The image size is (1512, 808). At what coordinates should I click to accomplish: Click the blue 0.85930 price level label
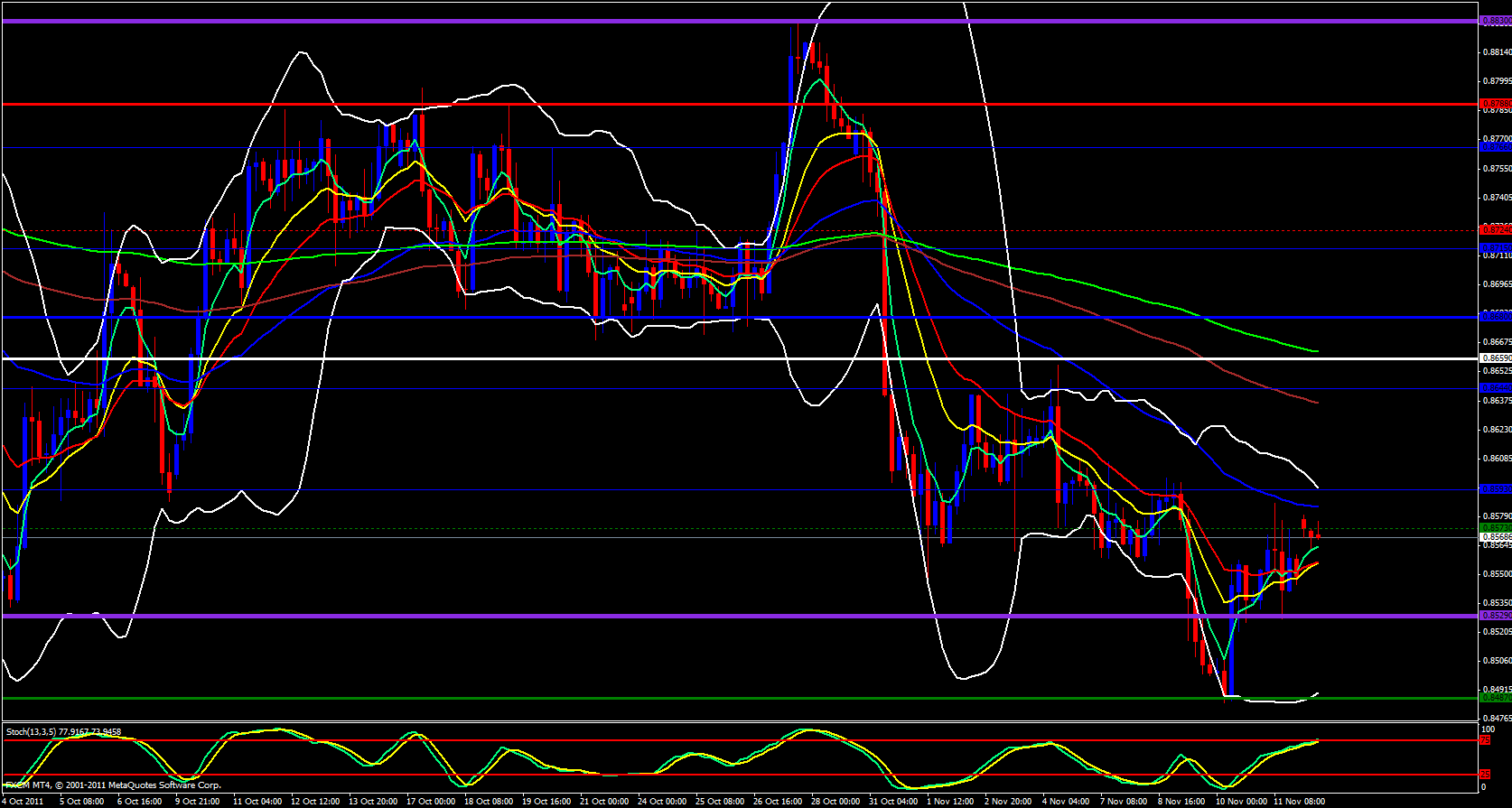[x=1495, y=489]
